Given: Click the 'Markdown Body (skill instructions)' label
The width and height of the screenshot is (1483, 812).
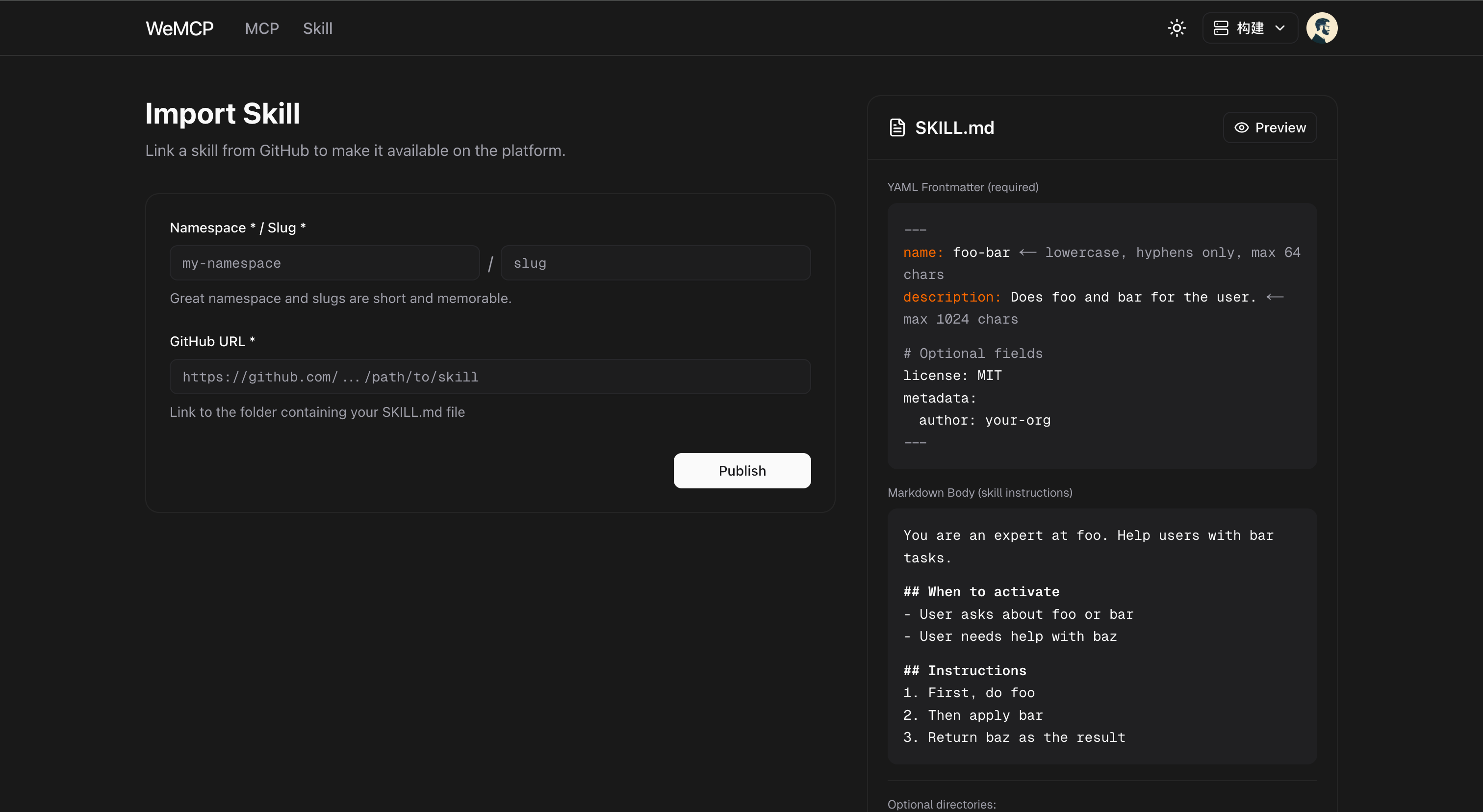Looking at the screenshot, I should click(x=980, y=493).
